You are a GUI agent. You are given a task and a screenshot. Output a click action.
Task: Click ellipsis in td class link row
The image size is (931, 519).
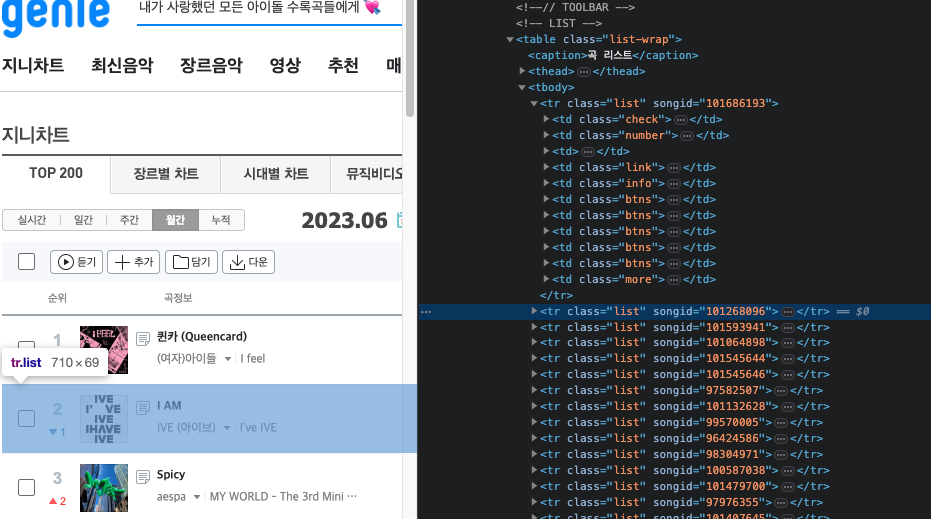(674, 168)
